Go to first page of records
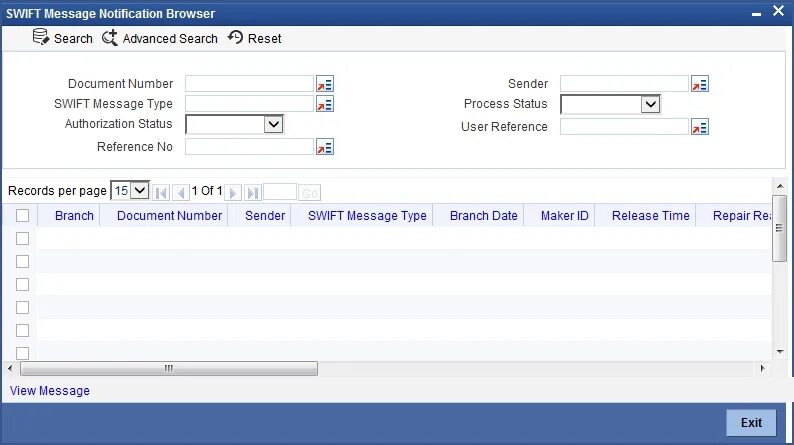The height and width of the screenshot is (445, 794). coord(161,192)
